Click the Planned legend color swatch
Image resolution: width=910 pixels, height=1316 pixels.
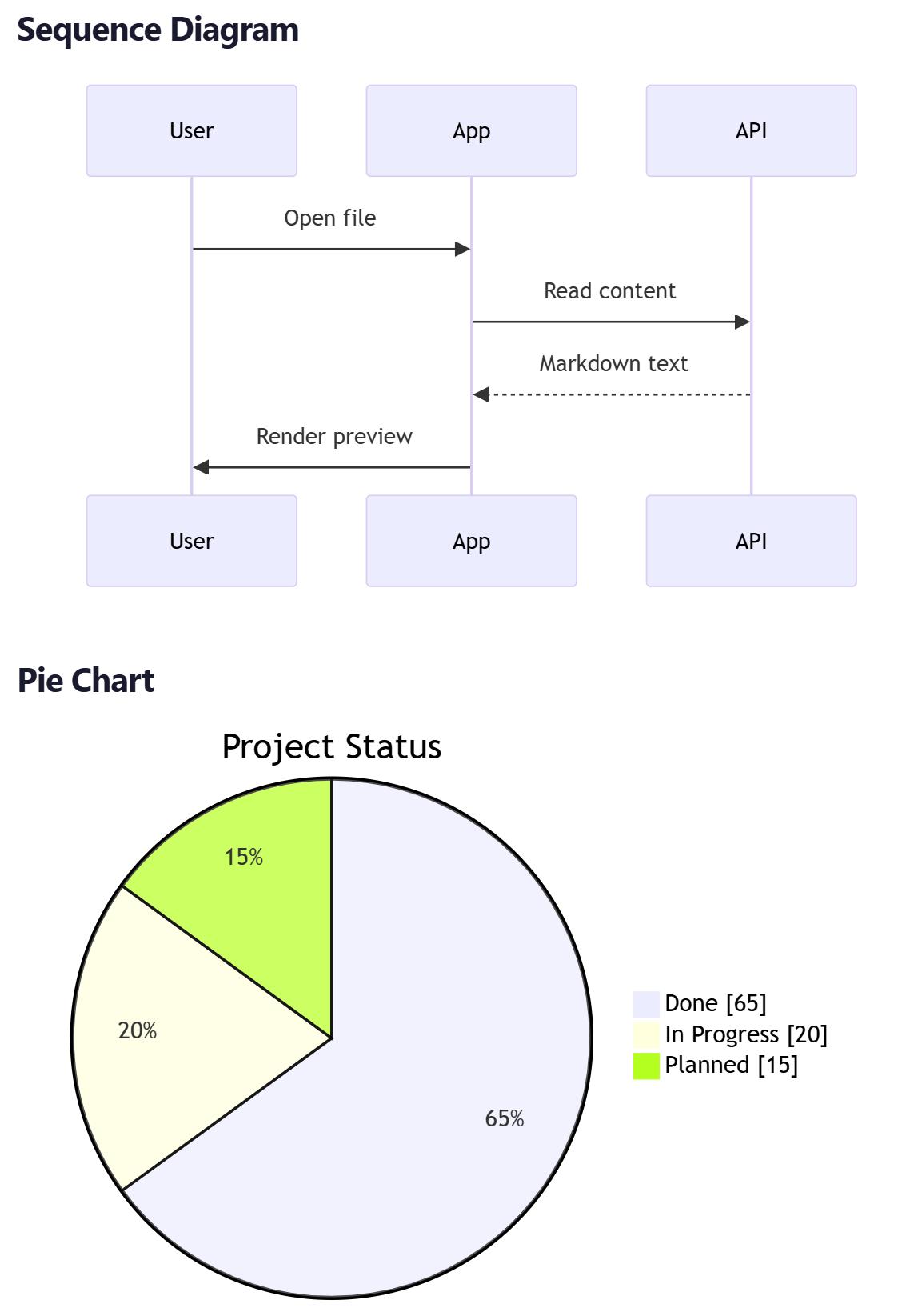point(646,1066)
